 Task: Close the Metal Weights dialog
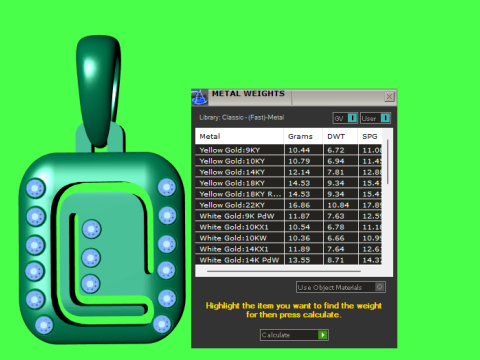click(389, 97)
